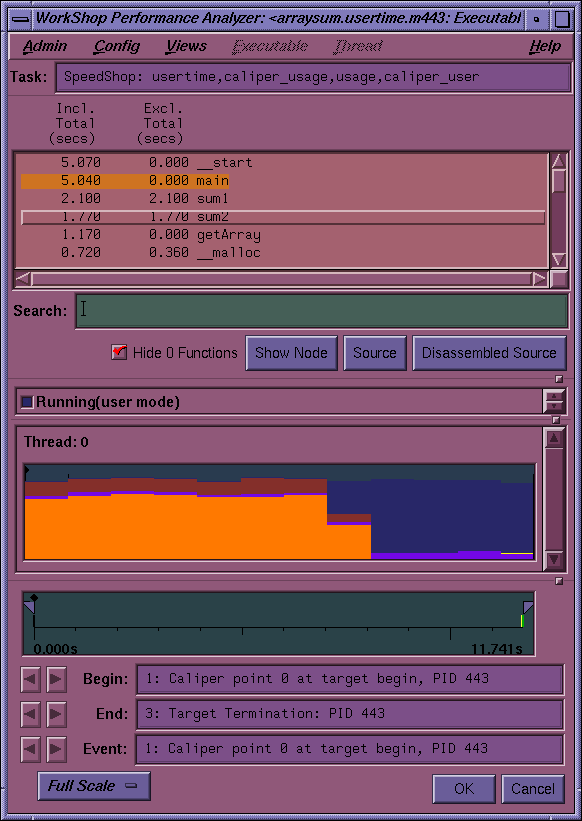Step Event to previous event
Image resolution: width=582 pixels, height=821 pixels.
coord(30,749)
